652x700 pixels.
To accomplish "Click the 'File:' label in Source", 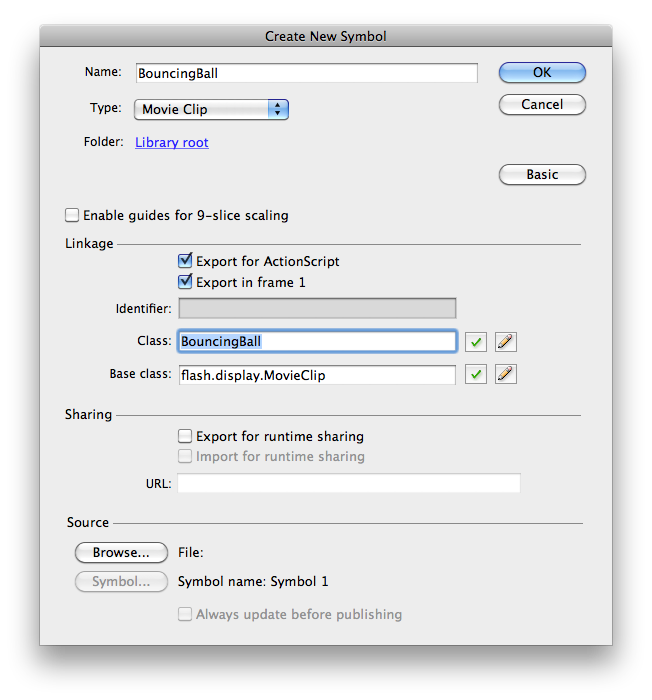I will point(191,553).
